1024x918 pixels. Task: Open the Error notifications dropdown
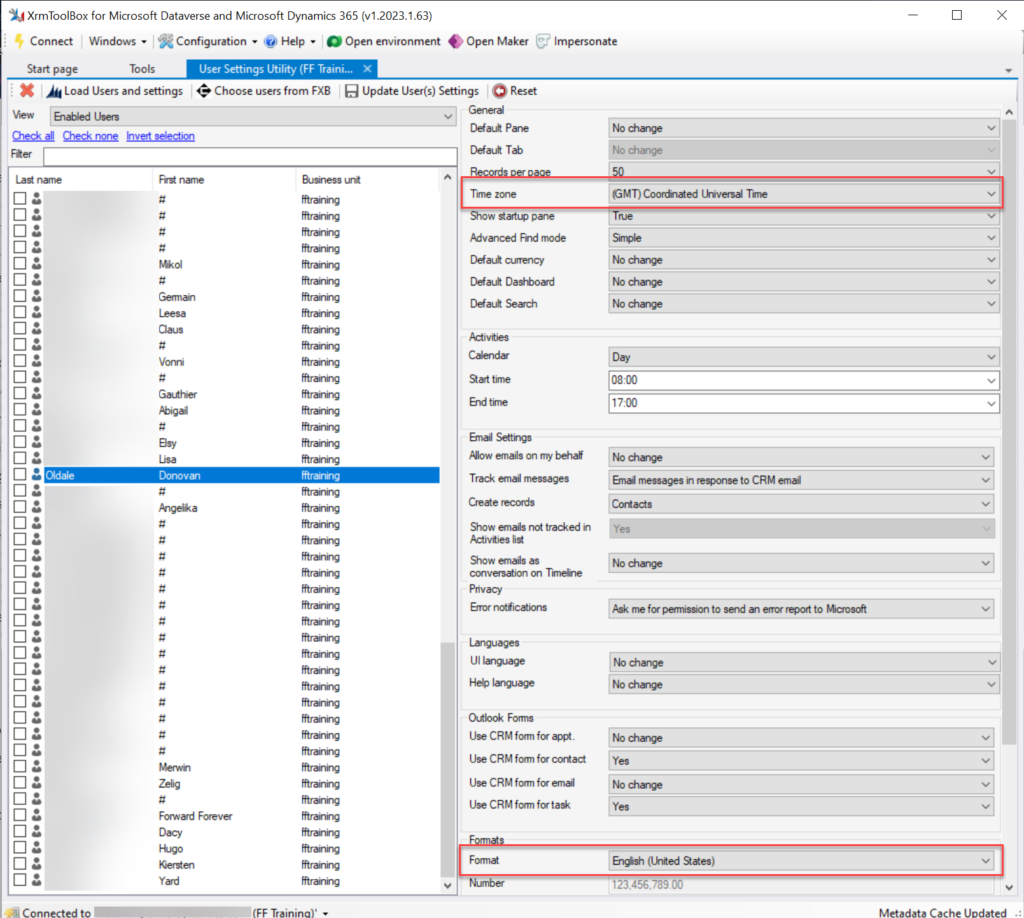pos(801,609)
